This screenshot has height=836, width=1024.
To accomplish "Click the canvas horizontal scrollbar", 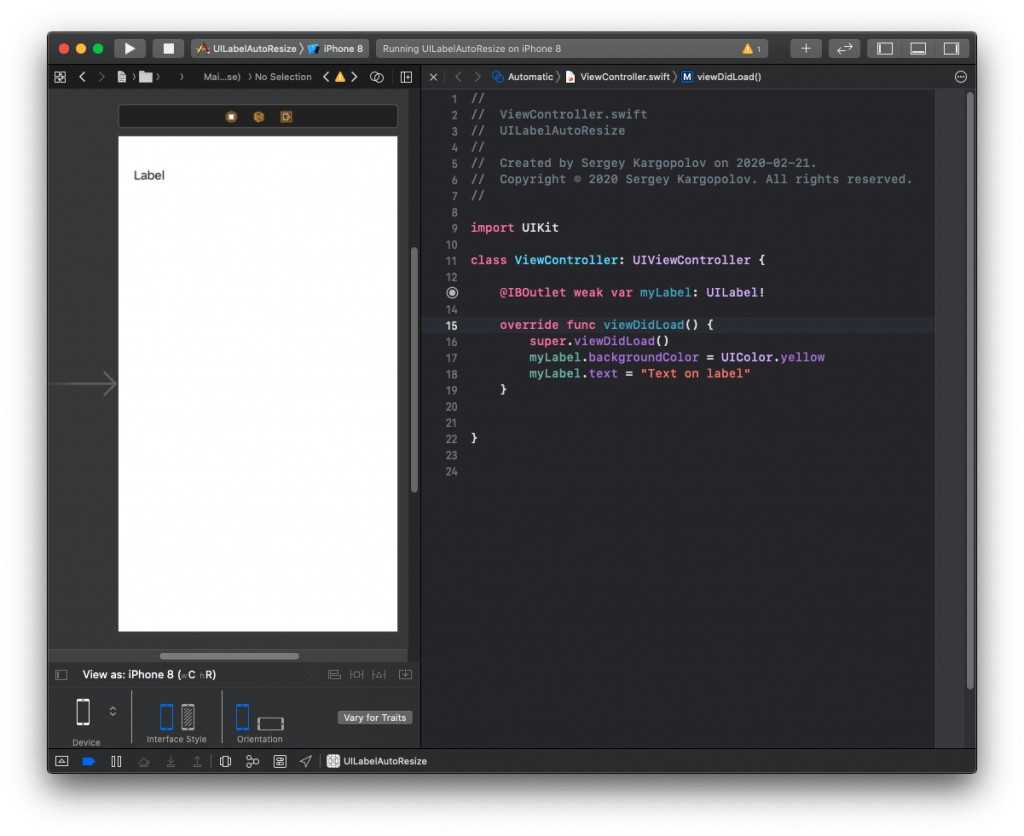I will (229, 656).
